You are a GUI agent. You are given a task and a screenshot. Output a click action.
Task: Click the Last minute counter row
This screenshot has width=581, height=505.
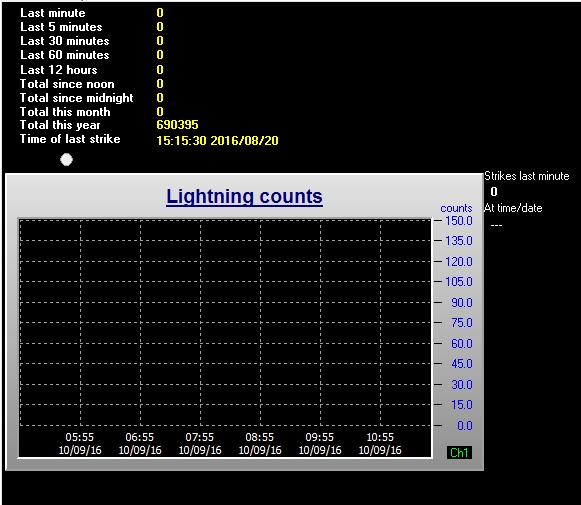(92, 13)
